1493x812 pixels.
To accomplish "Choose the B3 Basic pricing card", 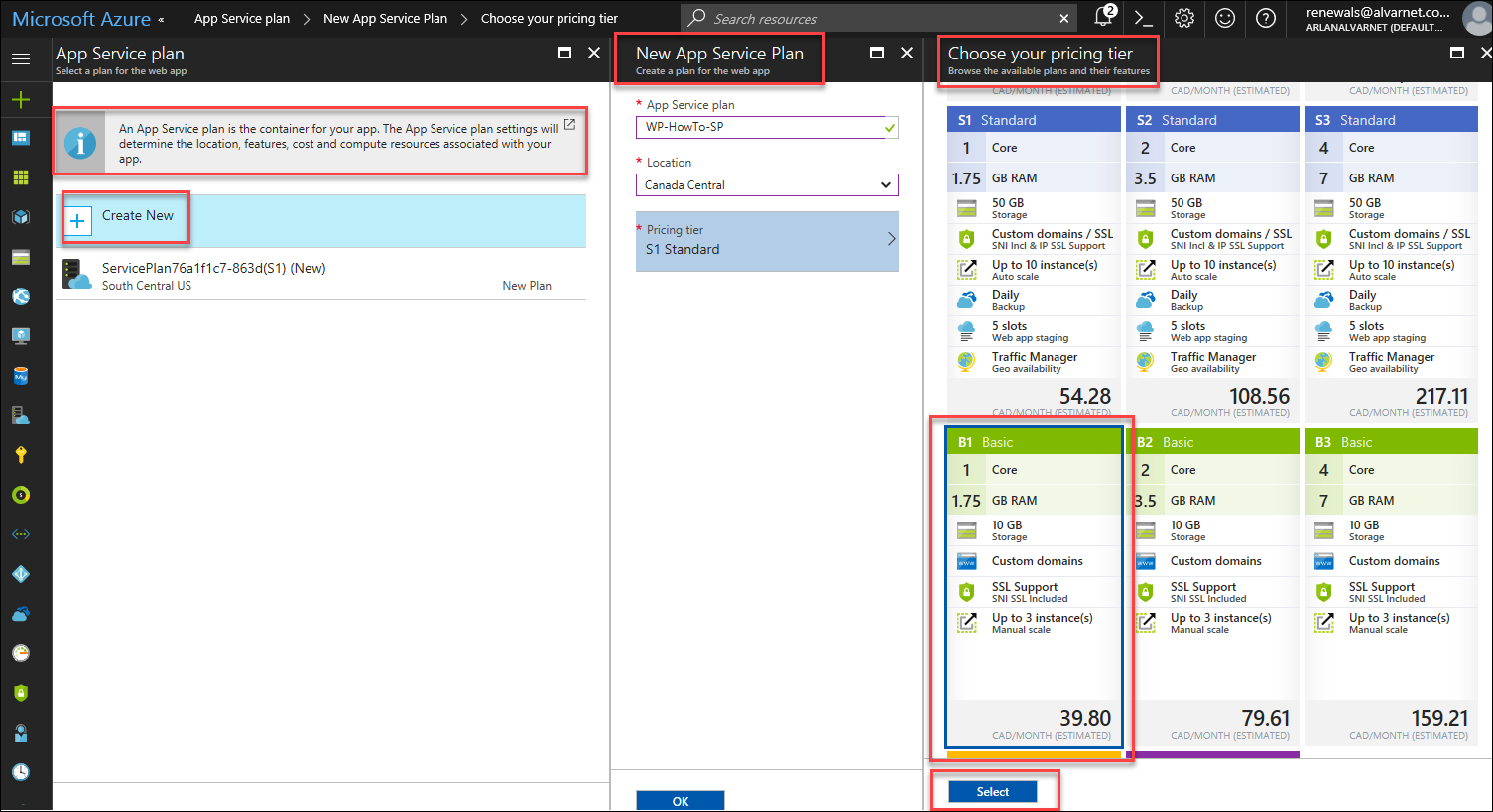I will pyautogui.click(x=1391, y=587).
